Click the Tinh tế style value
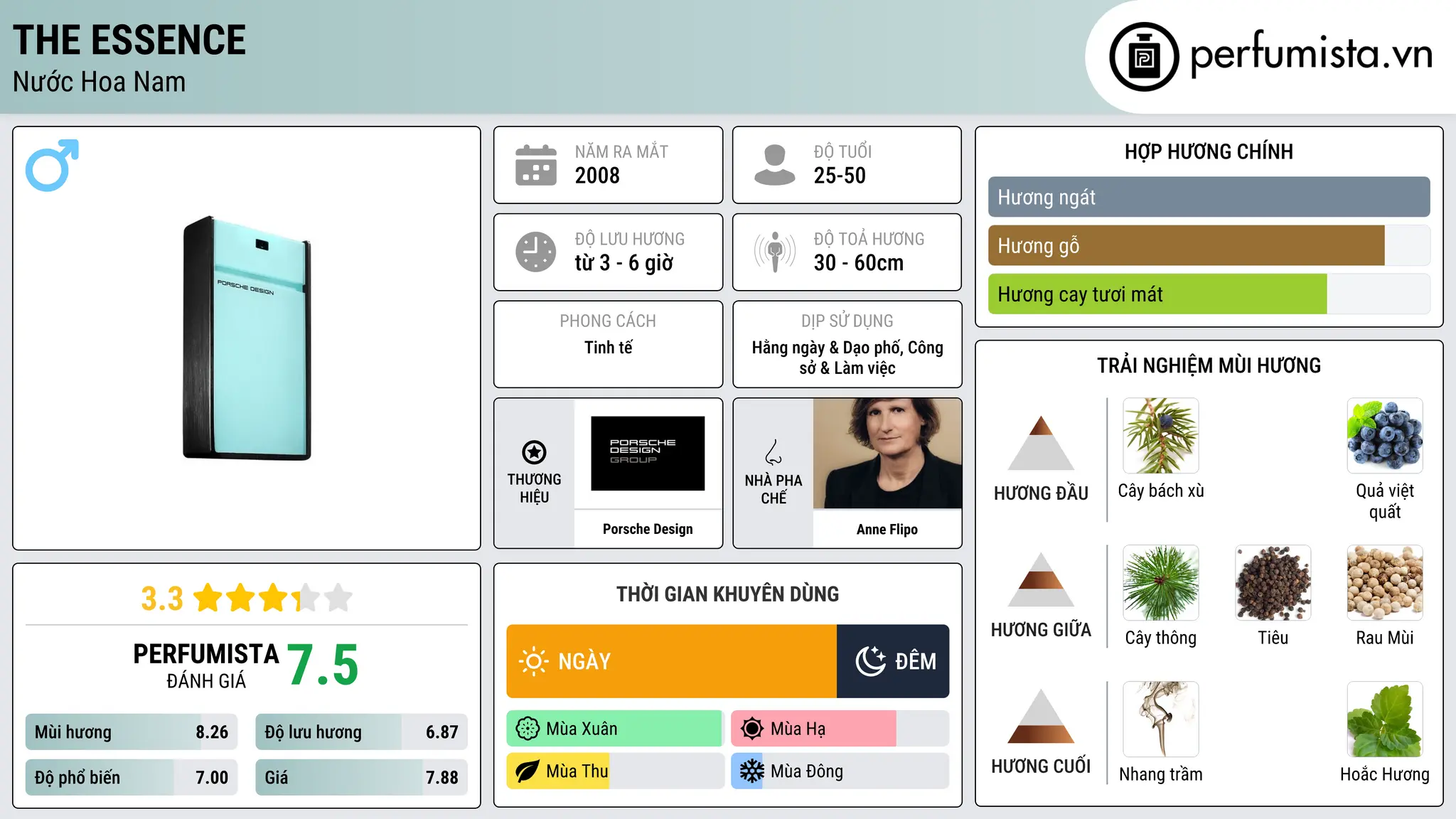The width and height of the screenshot is (1456, 819). click(x=609, y=348)
